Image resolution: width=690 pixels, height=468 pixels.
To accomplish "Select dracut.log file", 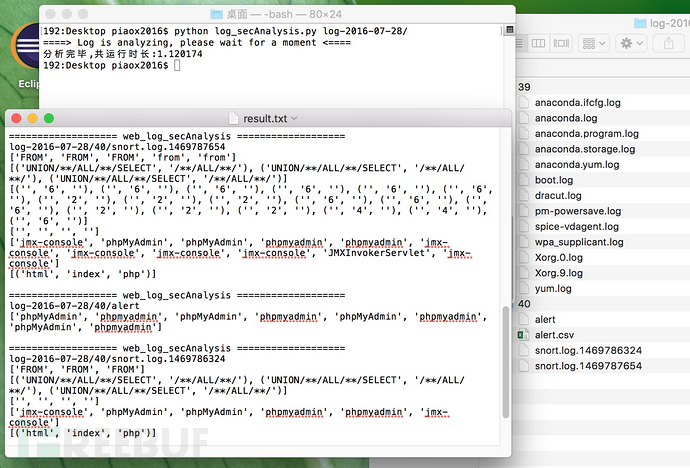I will pyautogui.click(x=558, y=195).
